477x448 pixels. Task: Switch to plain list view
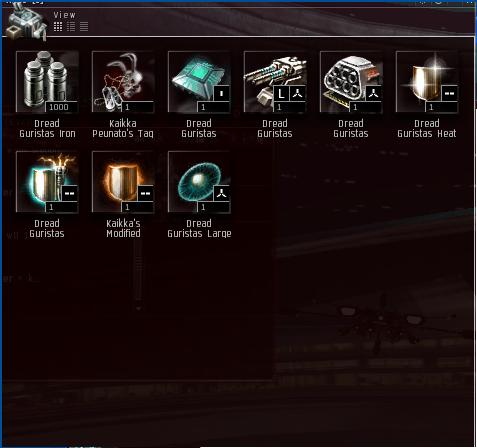tap(84, 27)
